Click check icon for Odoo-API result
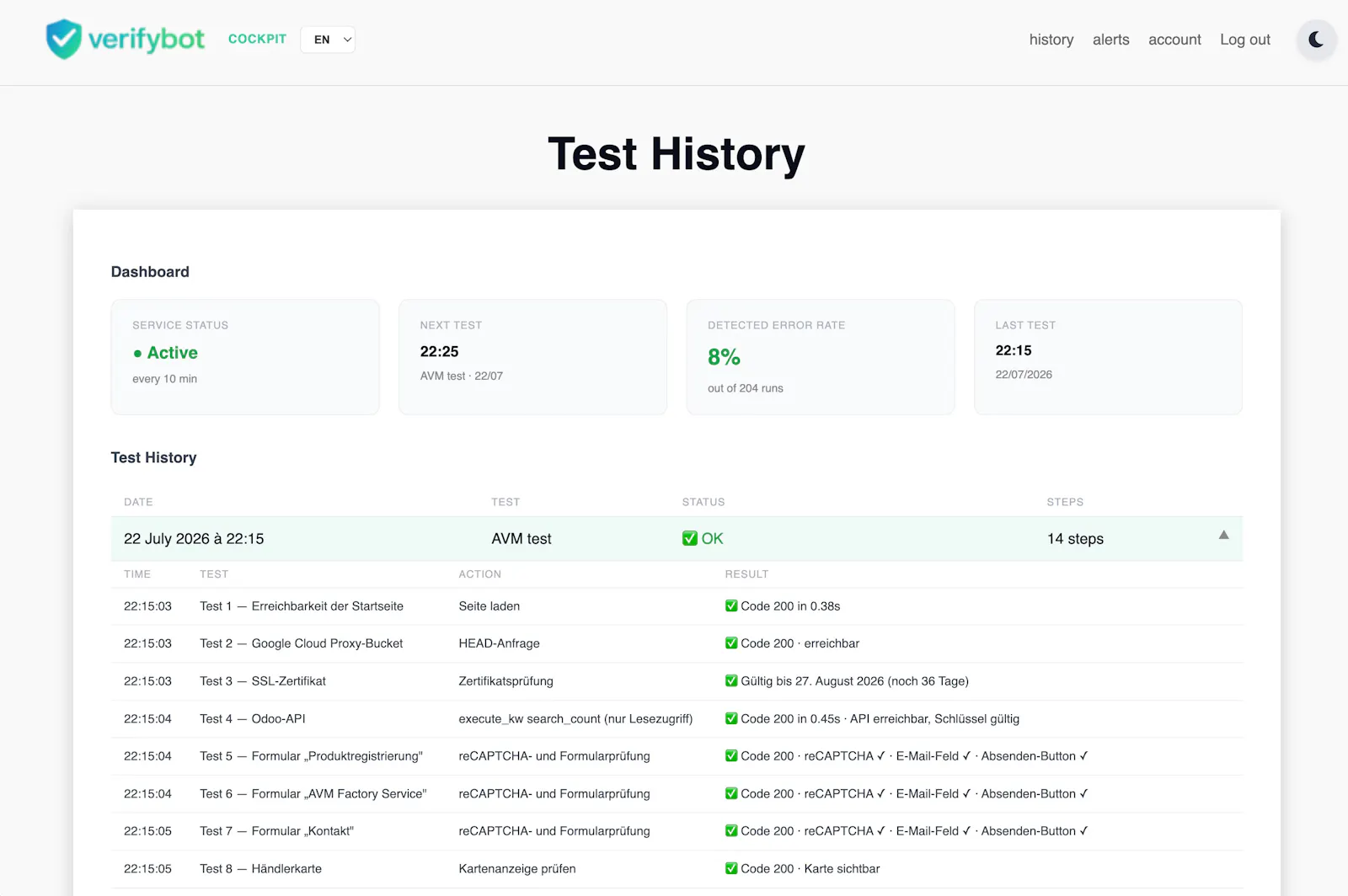1348x896 pixels. click(731, 718)
